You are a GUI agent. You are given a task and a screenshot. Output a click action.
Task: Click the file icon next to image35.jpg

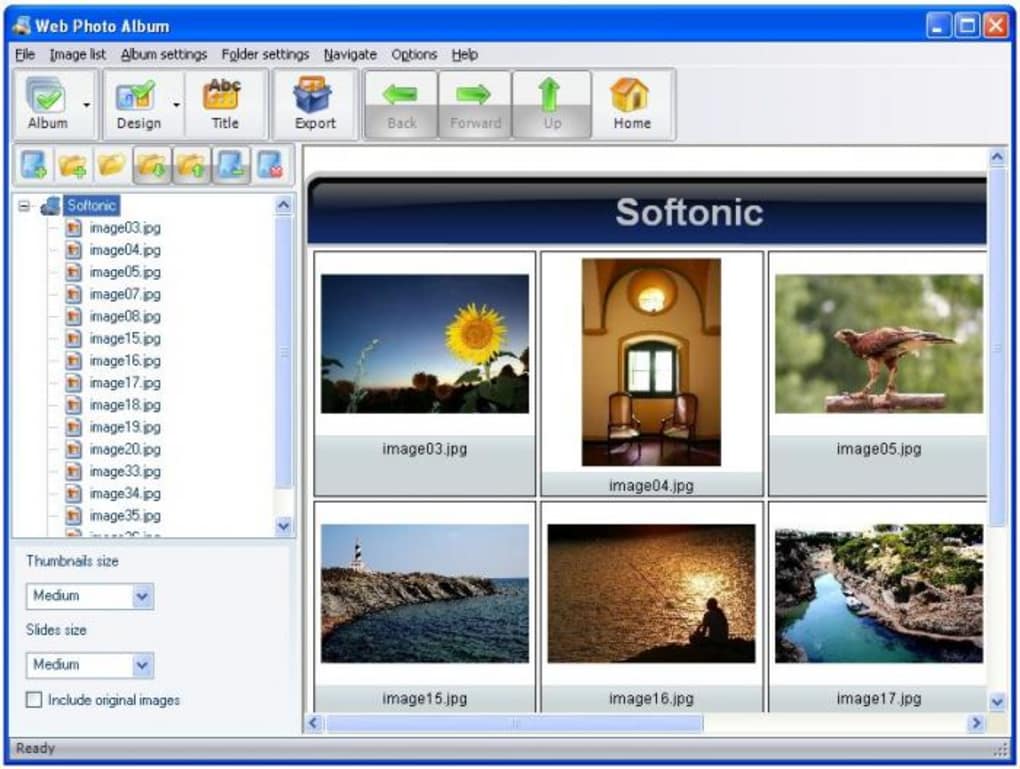click(74, 515)
